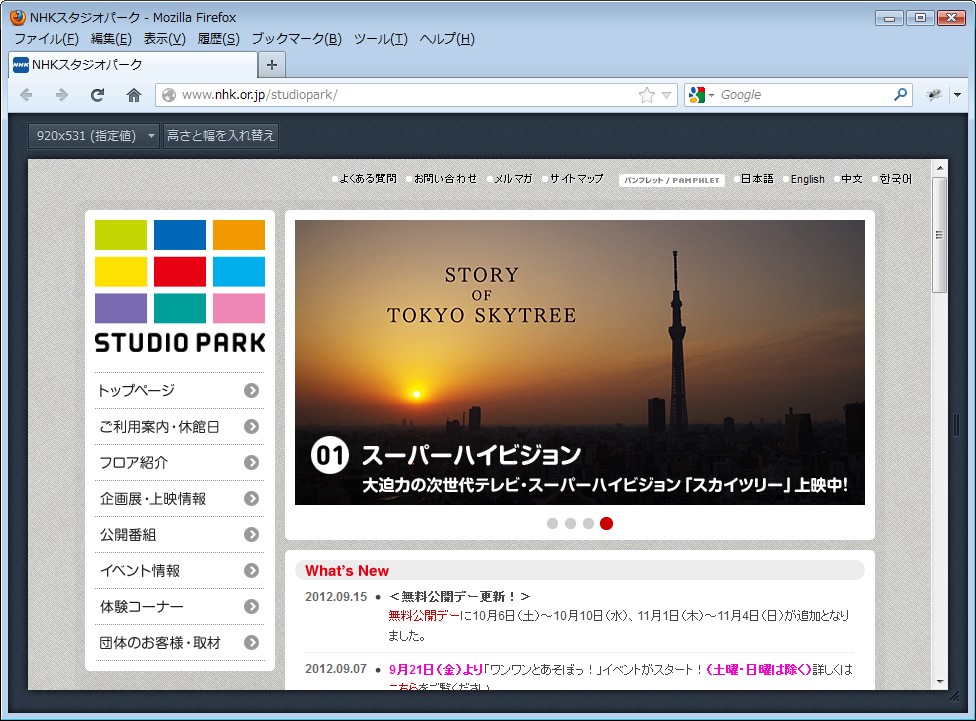976x721 pixels.
Task: Select the NHKスタジオパーク tab
Action: tap(133, 65)
